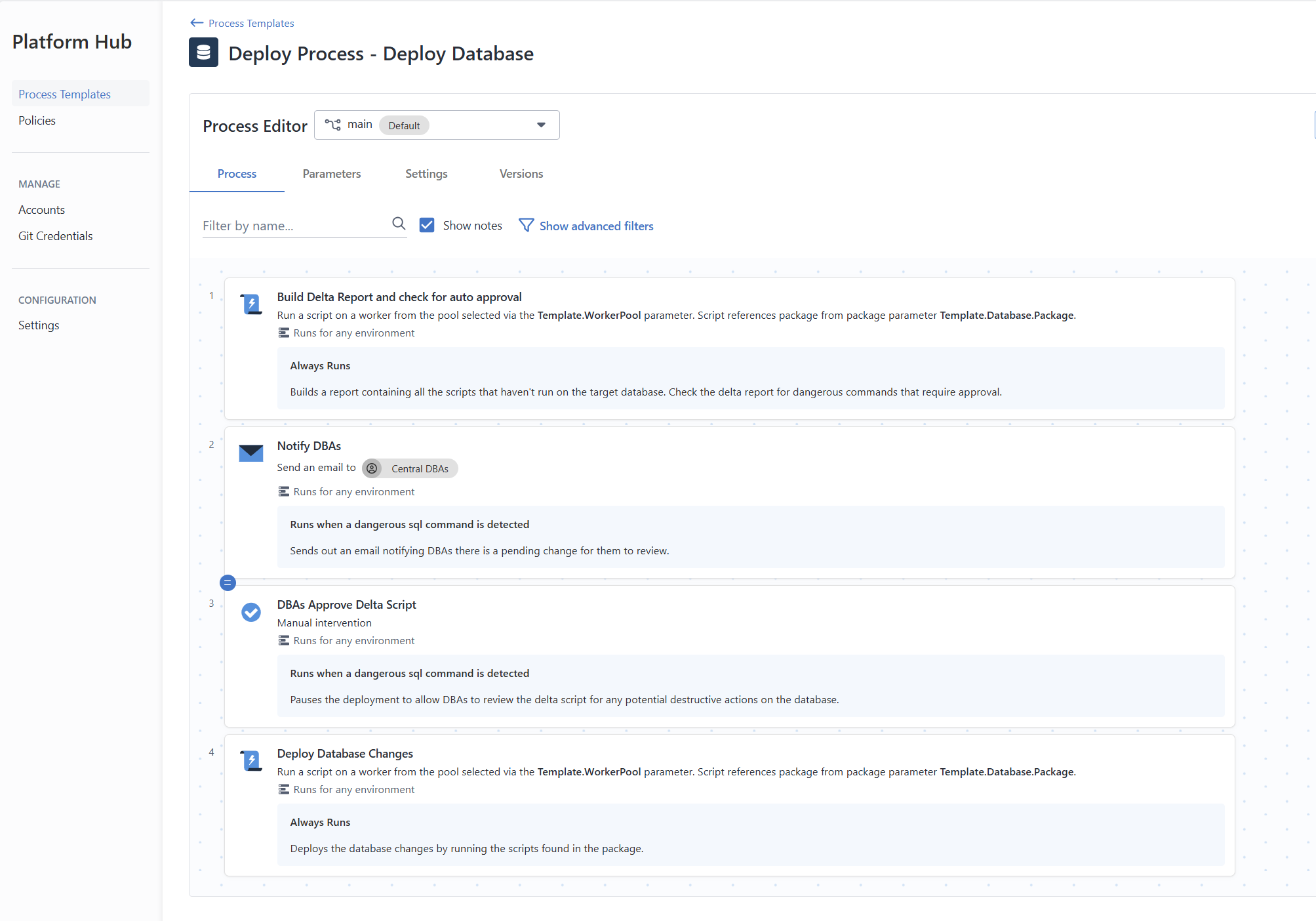Click environment icon under Deploy Database Changes

pyautogui.click(x=283, y=790)
